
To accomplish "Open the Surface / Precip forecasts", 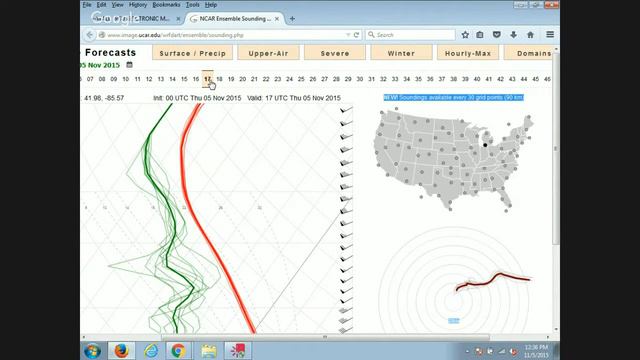I will [193, 53].
